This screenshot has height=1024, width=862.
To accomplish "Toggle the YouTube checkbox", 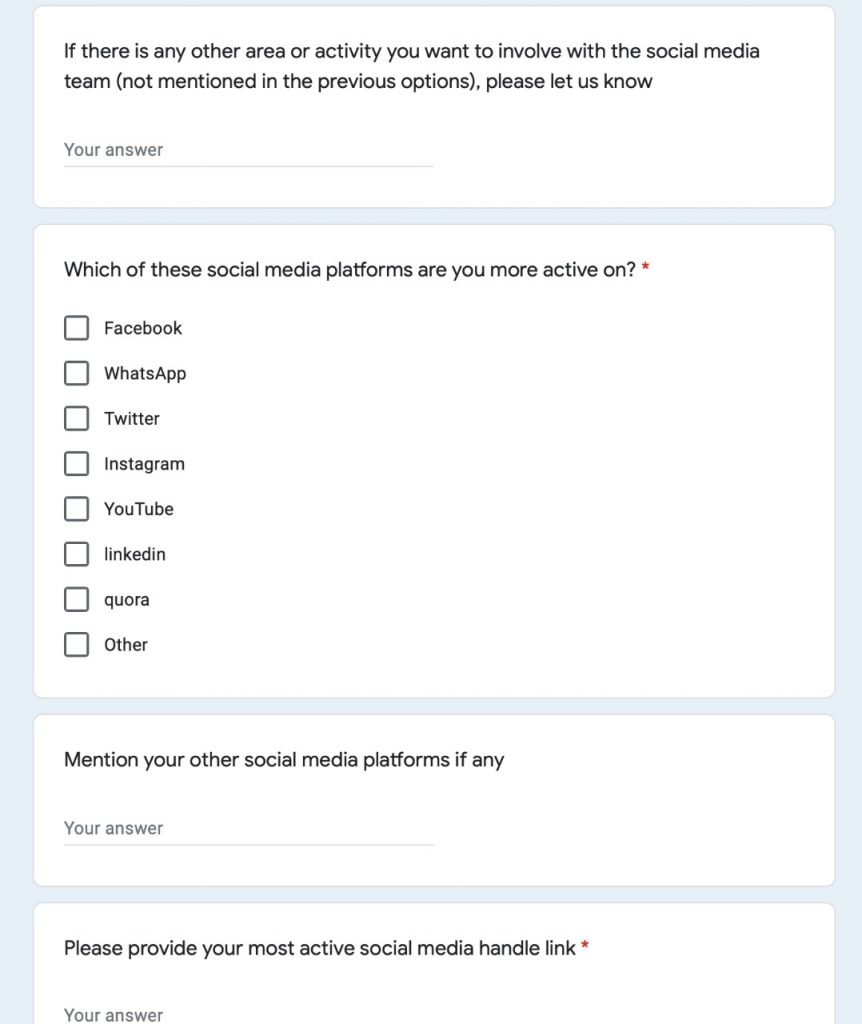I will tap(77, 509).
